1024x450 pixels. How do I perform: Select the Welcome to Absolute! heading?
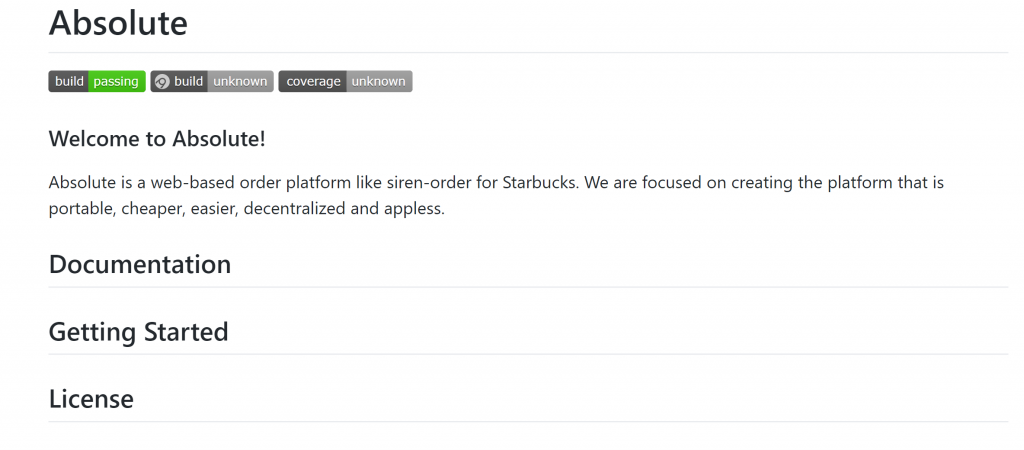pyautogui.click(x=157, y=139)
